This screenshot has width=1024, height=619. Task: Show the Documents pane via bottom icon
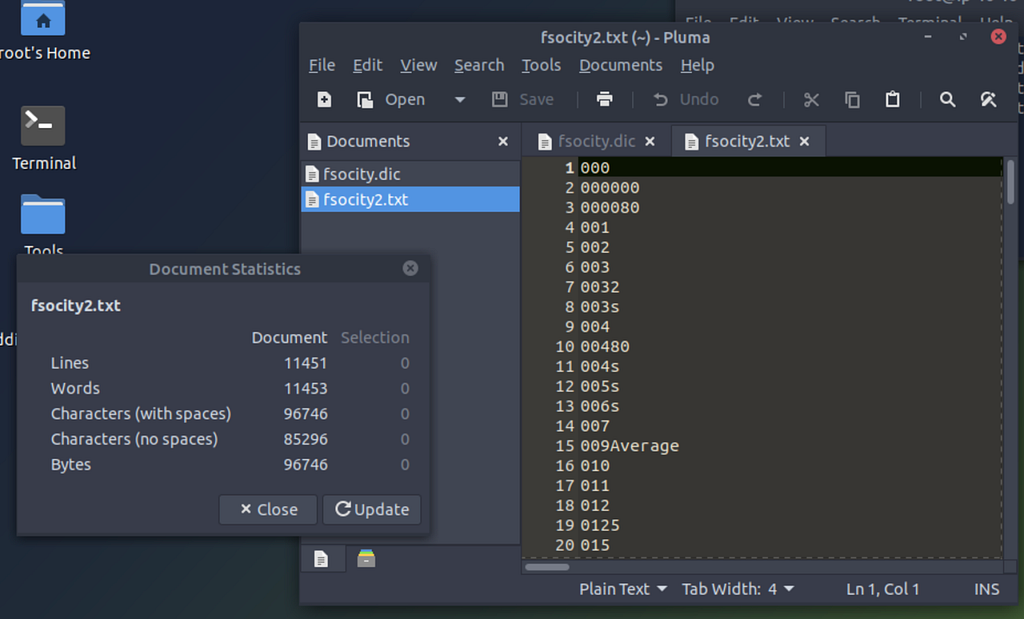pyautogui.click(x=321, y=559)
